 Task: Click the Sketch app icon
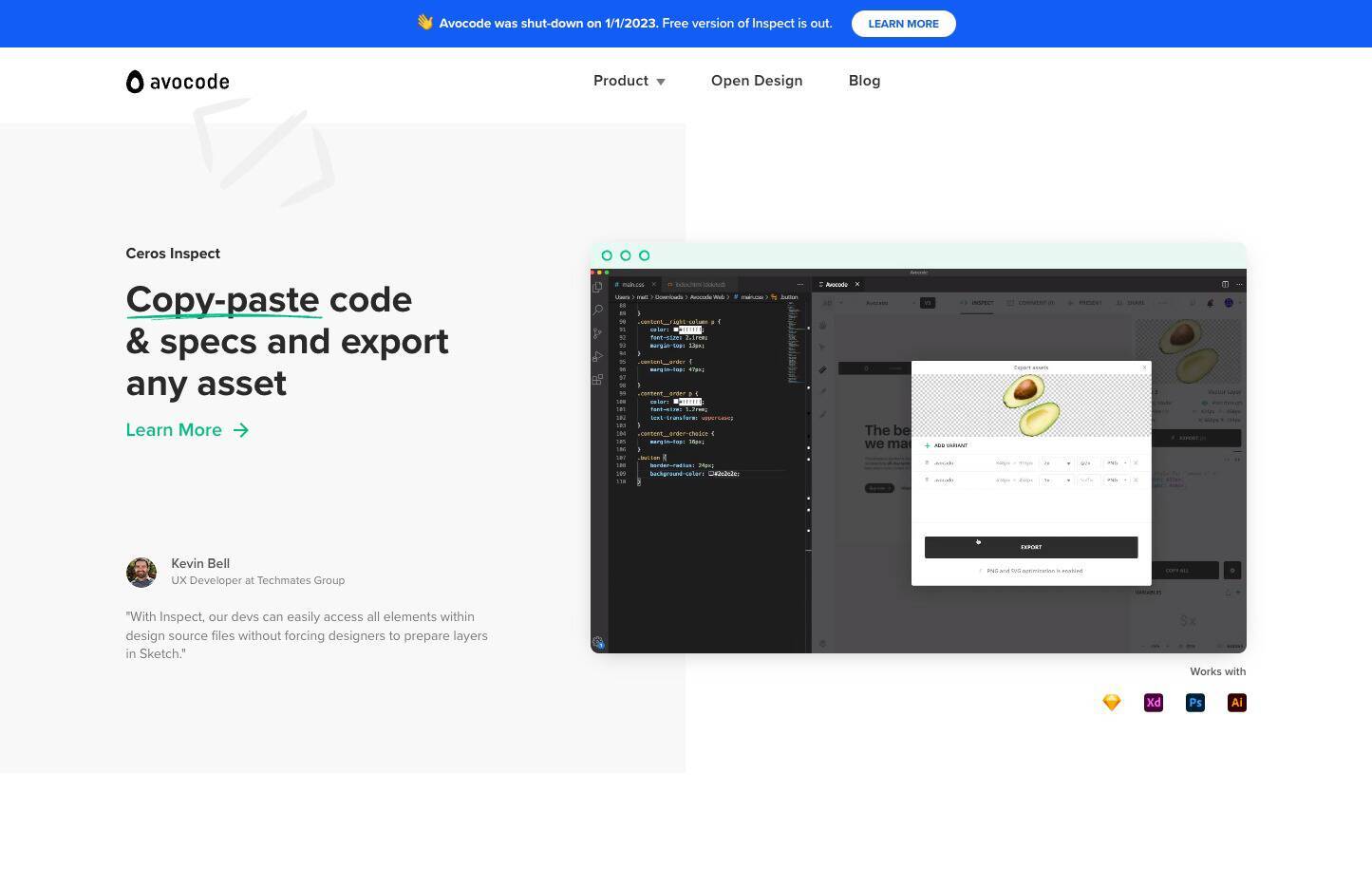pyautogui.click(x=1112, y=703)
